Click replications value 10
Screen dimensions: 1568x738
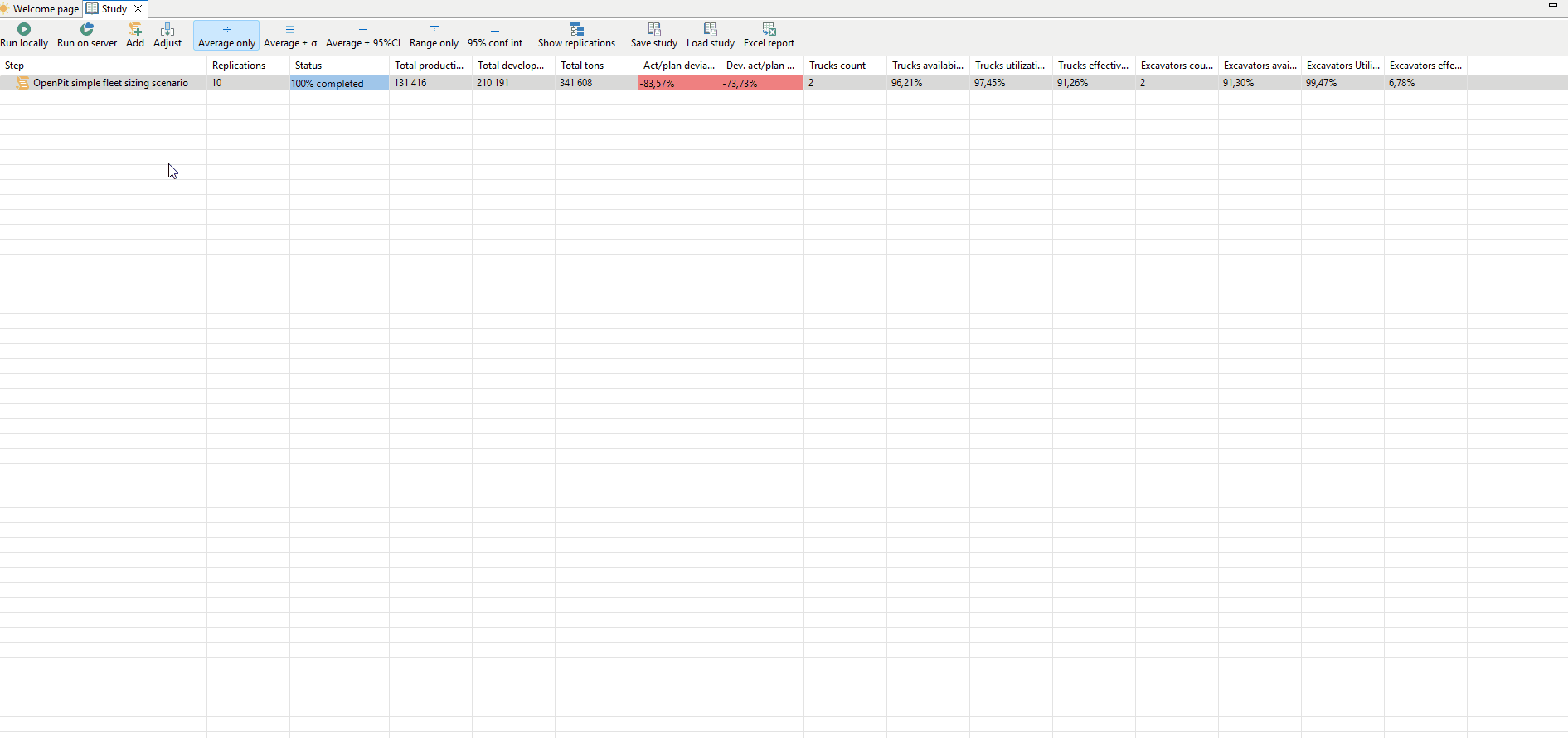coord(216,83)
